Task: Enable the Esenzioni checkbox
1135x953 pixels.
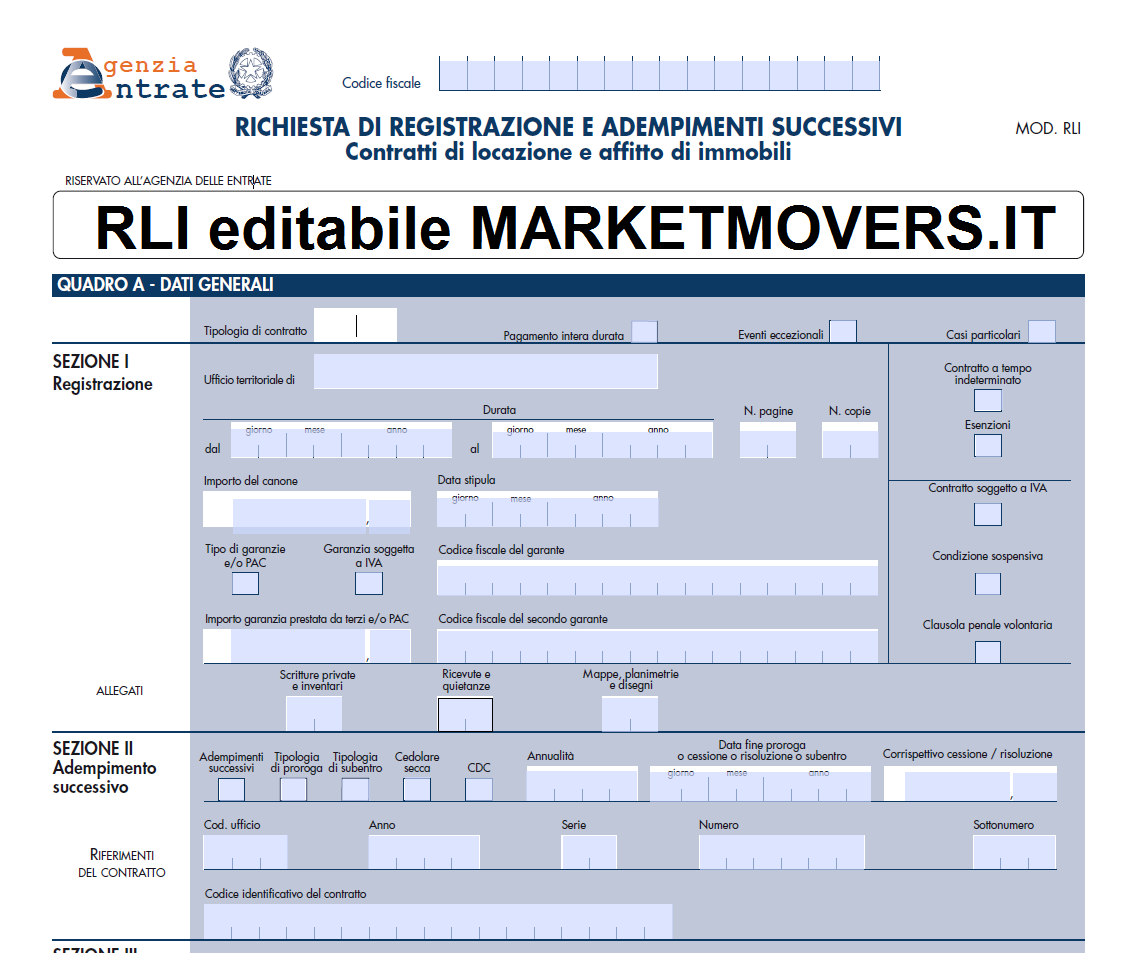Action: (x=987, y=446)
